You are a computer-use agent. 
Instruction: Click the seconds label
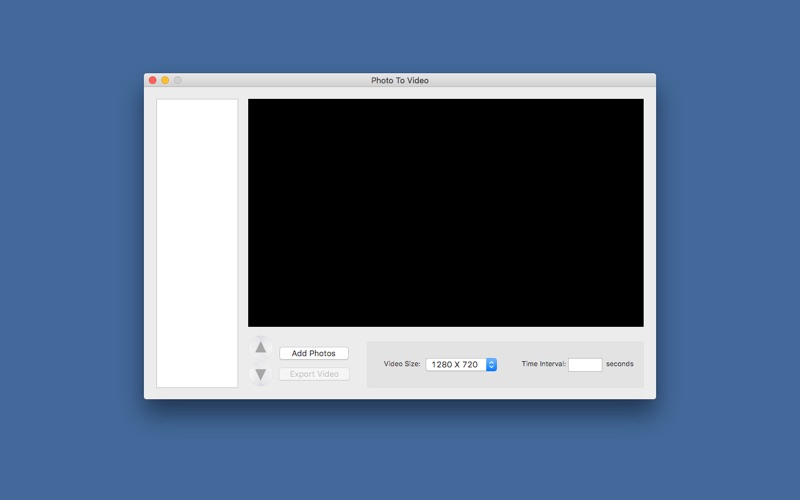tap(620, 364)
